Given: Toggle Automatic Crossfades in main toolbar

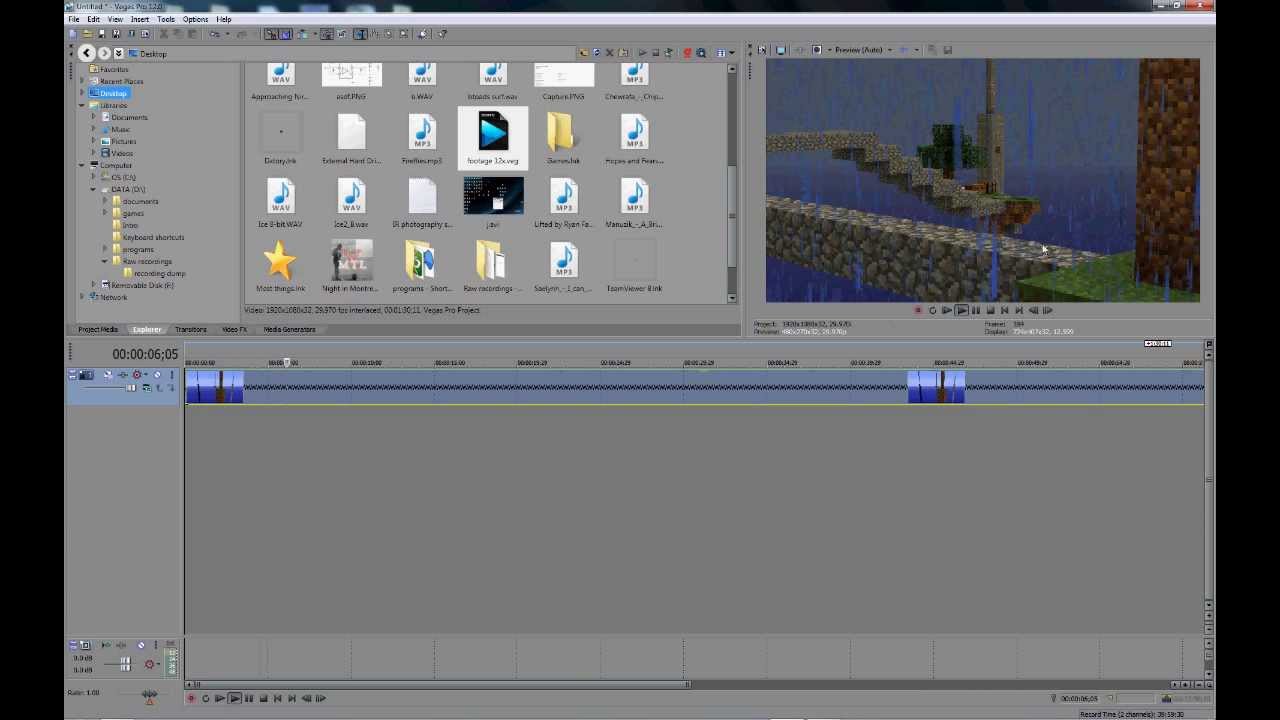Looking at the screenshot, I should coord(285,34).
